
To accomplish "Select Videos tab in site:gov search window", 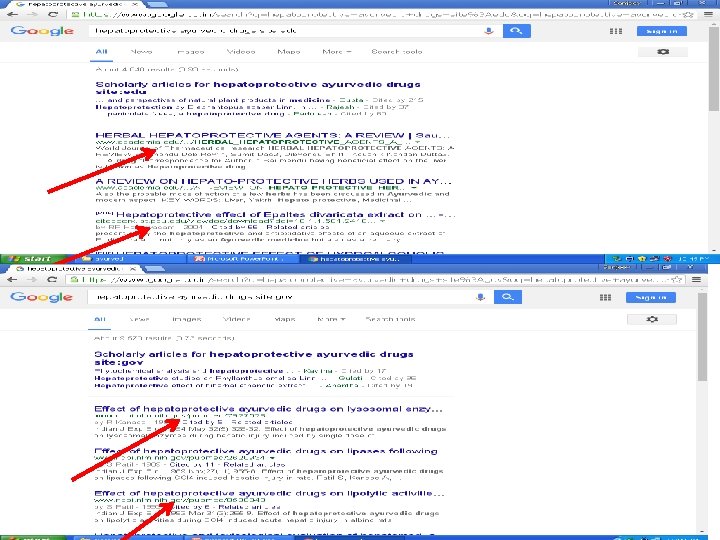I will tap(236, 319).
